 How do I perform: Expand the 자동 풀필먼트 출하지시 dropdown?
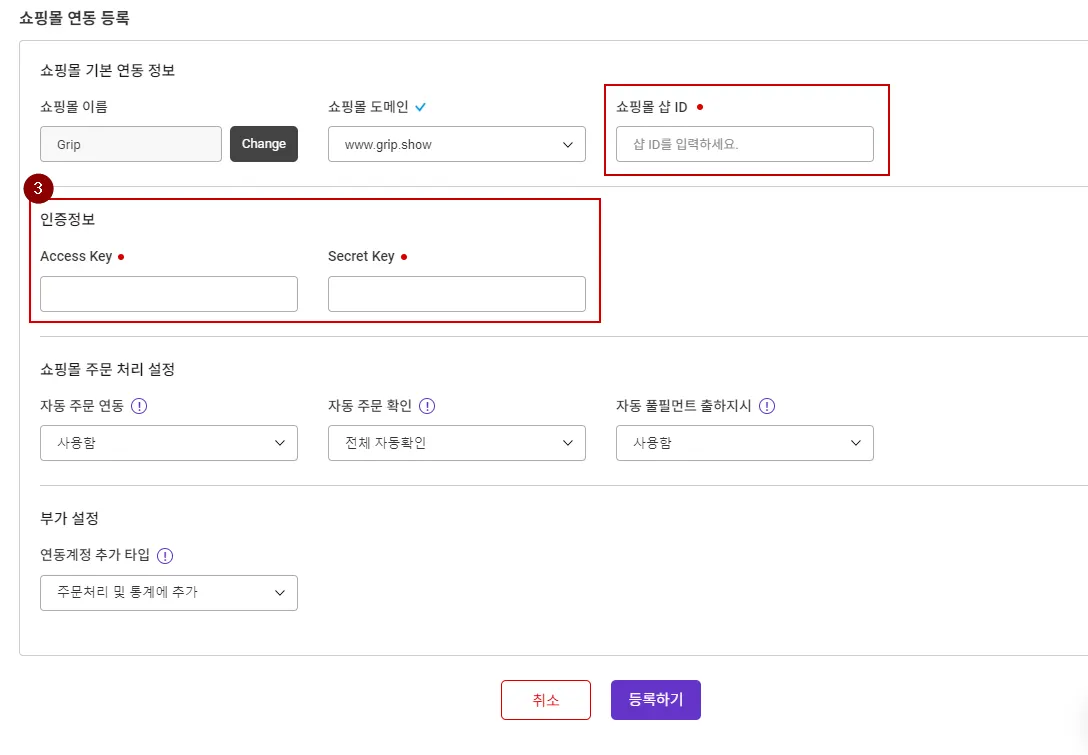[x=744, y=443]
